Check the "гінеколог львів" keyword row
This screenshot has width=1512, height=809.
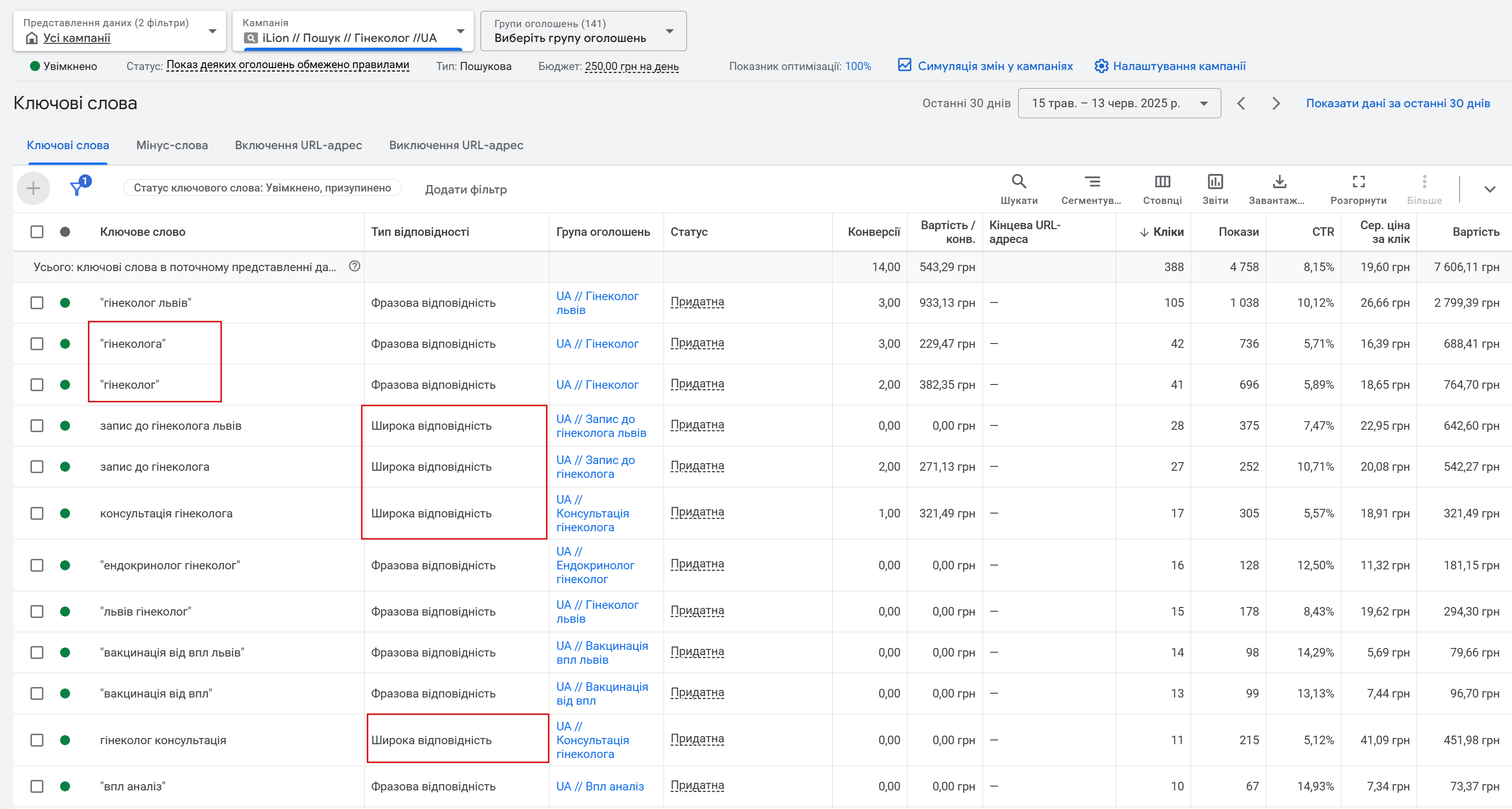37,303
